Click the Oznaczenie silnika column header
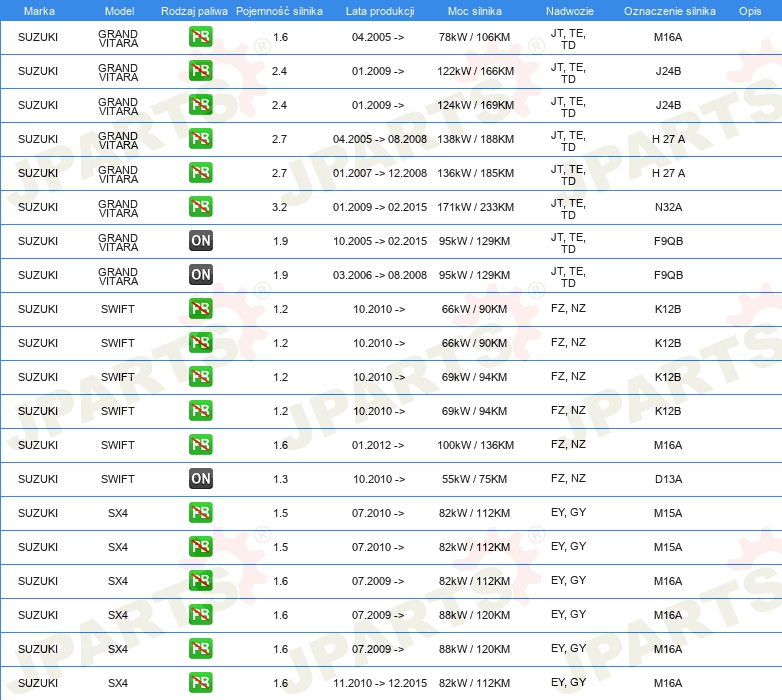 click(670, 11)
